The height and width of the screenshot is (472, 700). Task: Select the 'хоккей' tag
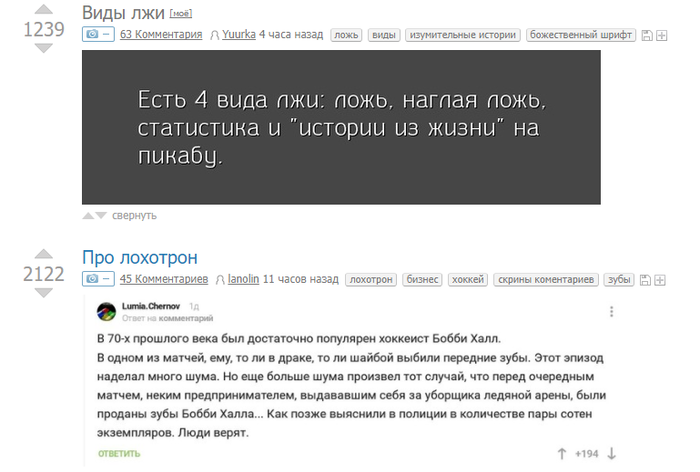point(467,280)
